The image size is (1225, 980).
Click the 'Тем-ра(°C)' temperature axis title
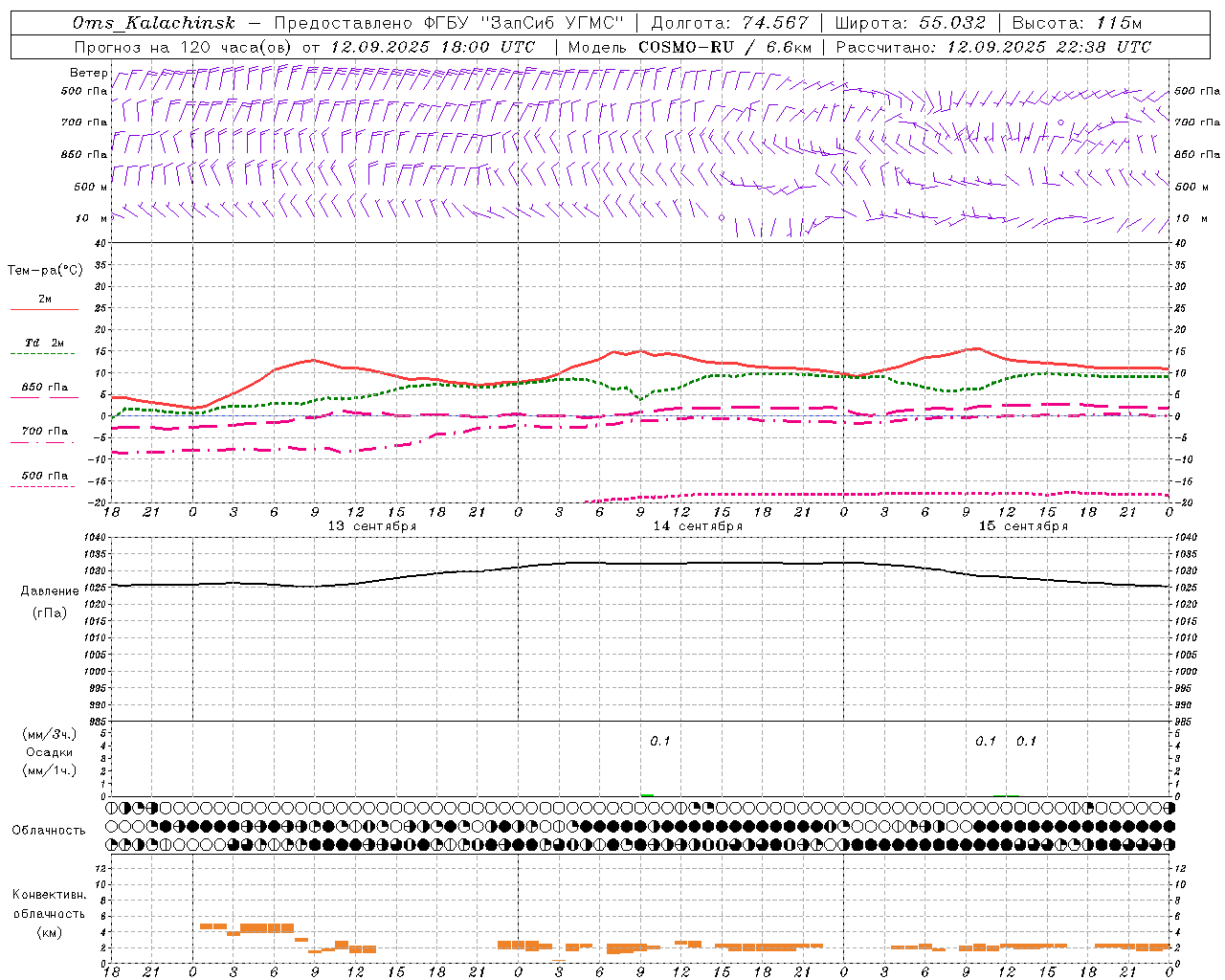(45, 271)
